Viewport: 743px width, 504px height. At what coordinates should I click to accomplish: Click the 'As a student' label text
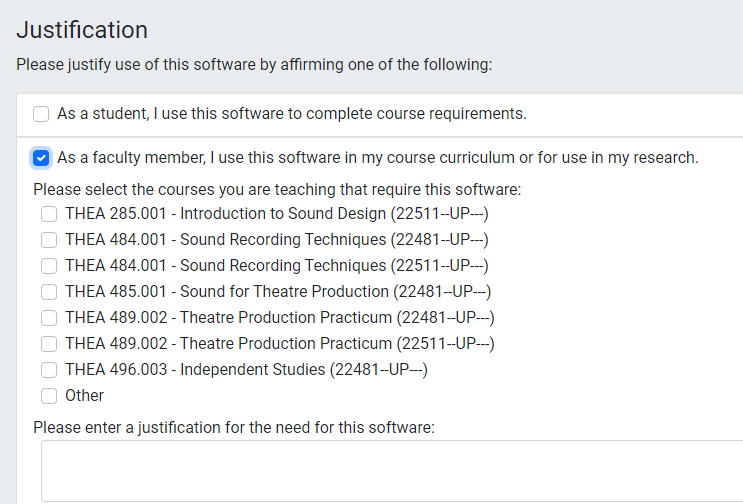tap(291, 114)
